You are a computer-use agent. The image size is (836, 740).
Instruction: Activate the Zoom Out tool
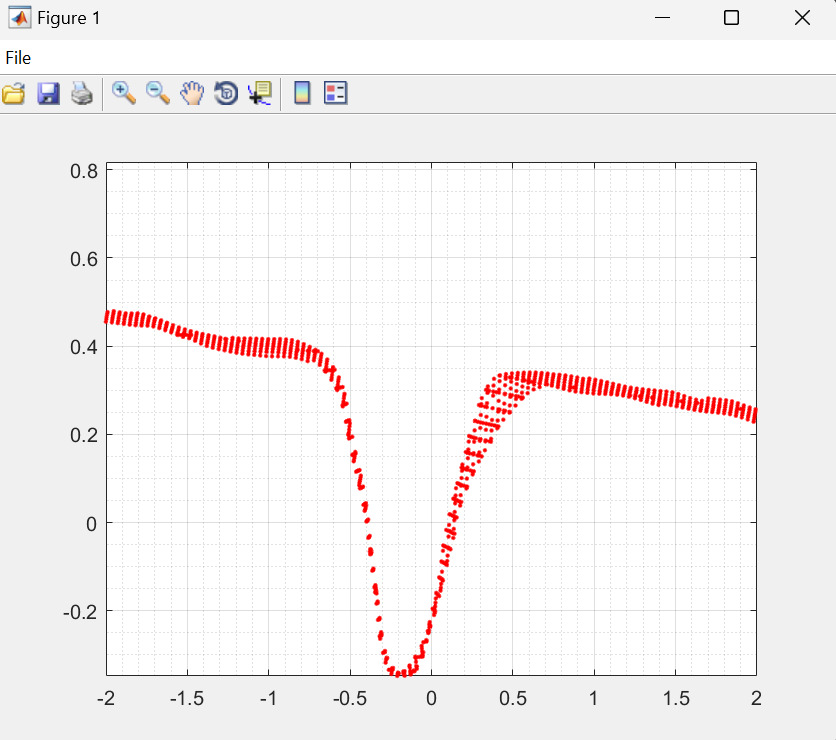[x=158, y=94]
